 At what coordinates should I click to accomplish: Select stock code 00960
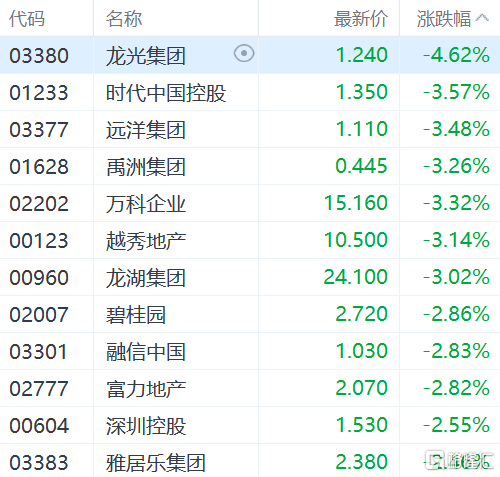coord(39,278)
